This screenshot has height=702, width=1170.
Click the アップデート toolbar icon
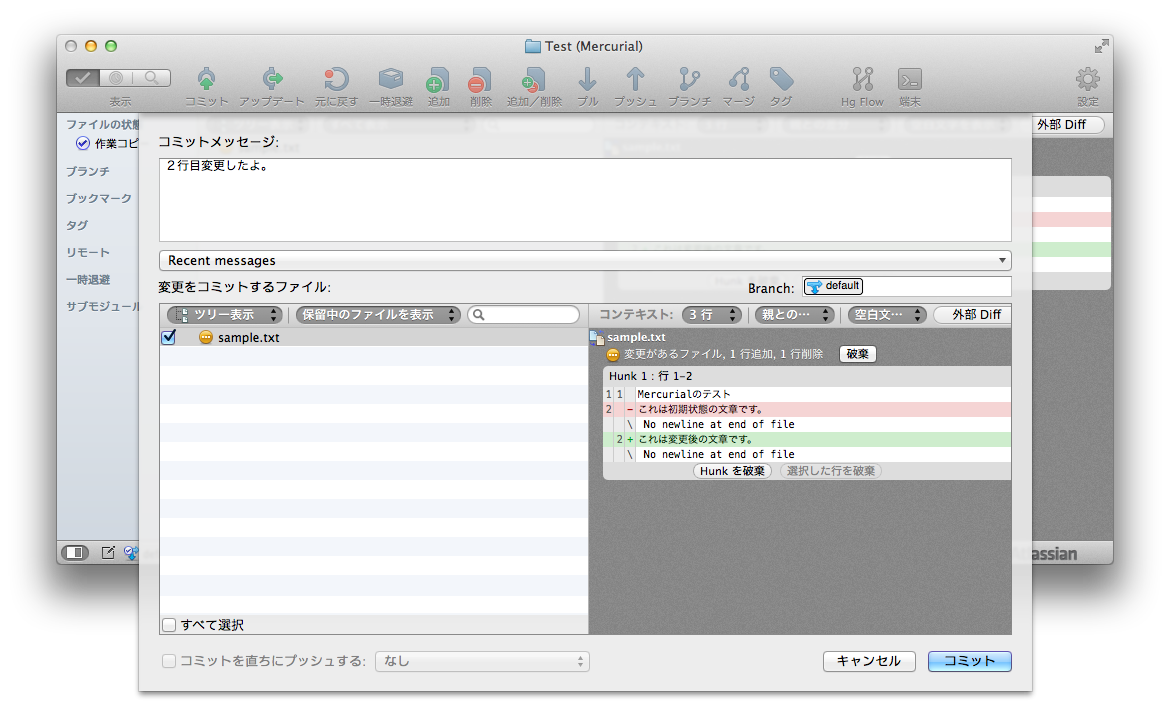(x=272, y=79)
